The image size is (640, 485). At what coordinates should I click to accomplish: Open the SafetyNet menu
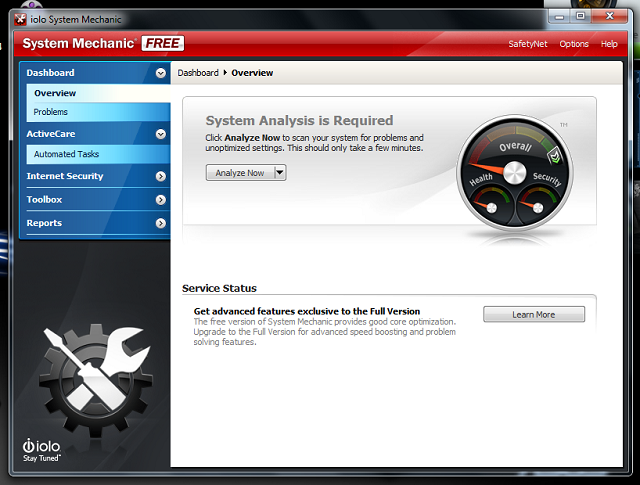(x=526, y=44)
